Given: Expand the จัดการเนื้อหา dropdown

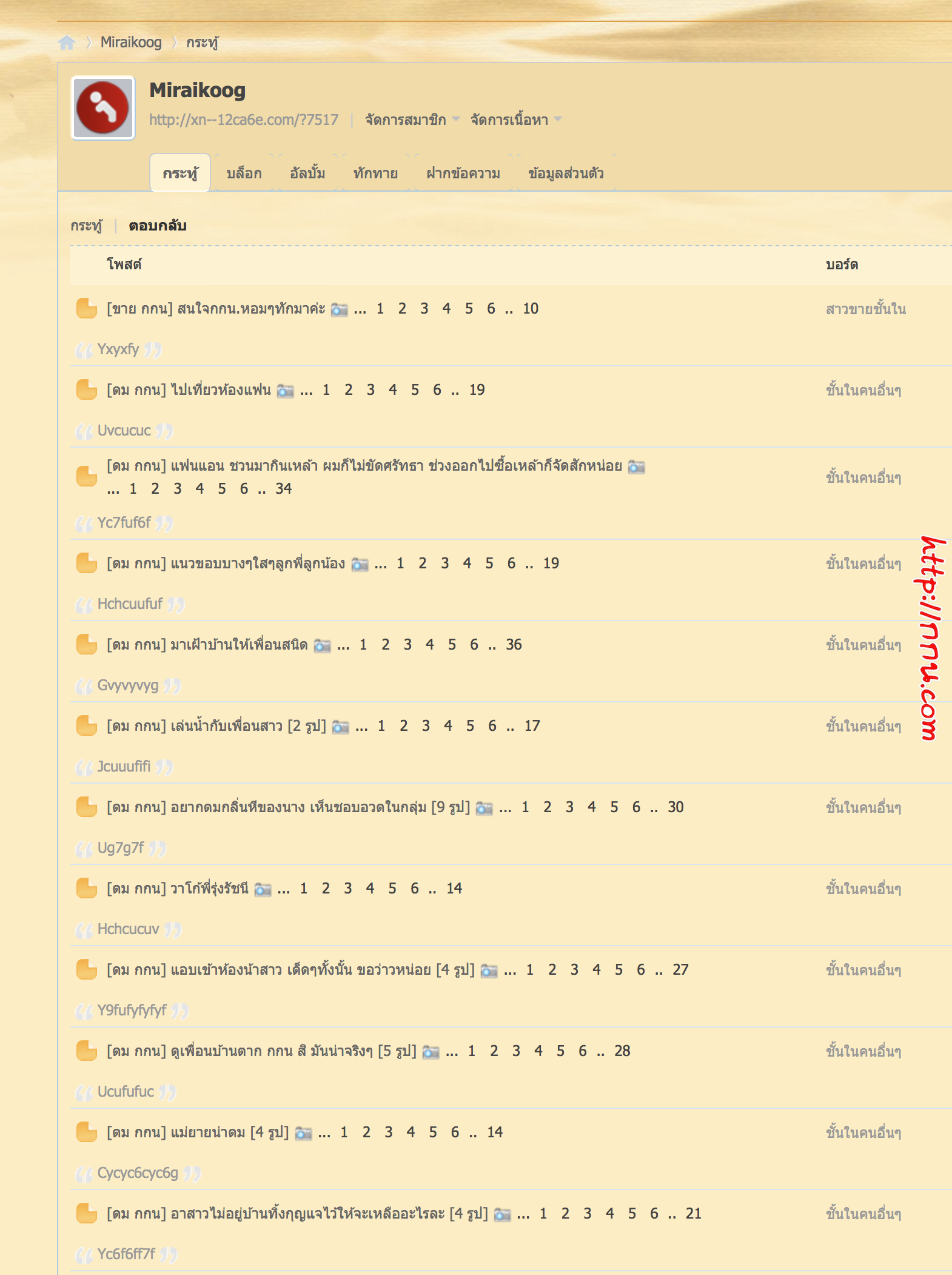Looking at the screenshot, I should [516, 119].
